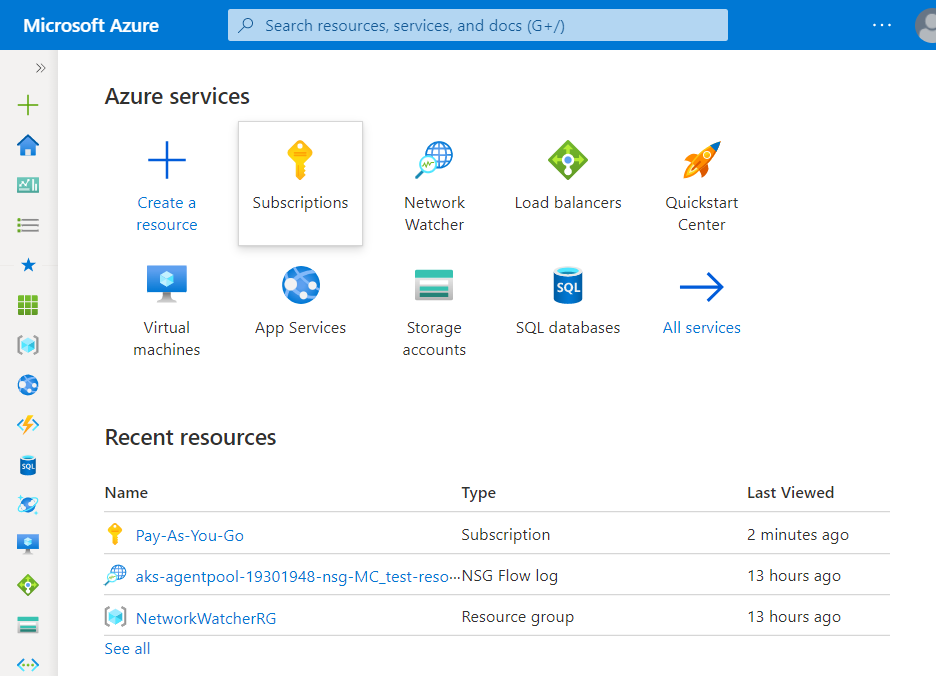The image size is (936, 676).
Task: Expand the left sidebar menu chevrons
Action: pyautogui.click(x=41, y=68)
